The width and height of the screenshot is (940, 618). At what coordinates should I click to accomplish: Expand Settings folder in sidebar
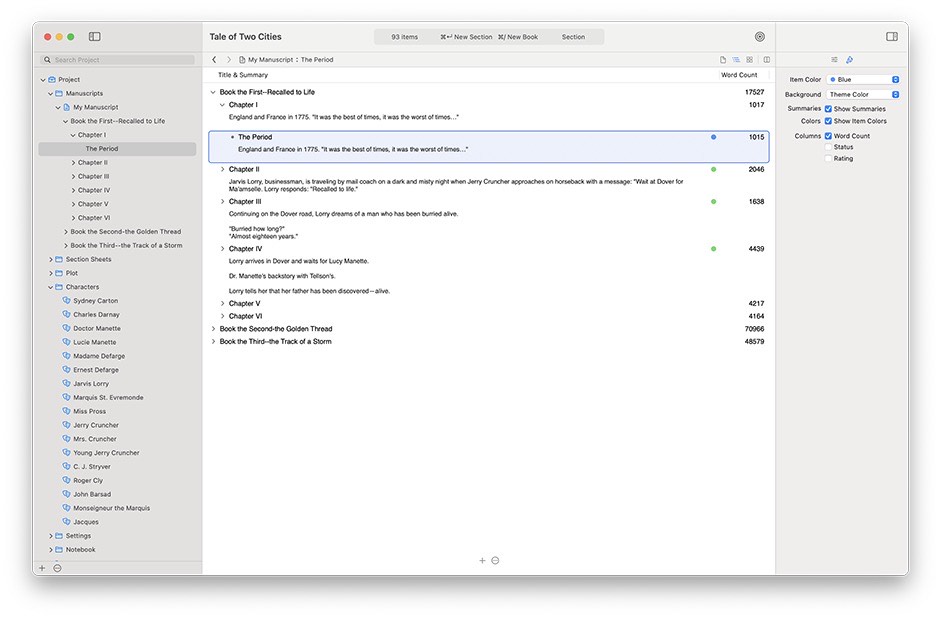pos(51,536)
